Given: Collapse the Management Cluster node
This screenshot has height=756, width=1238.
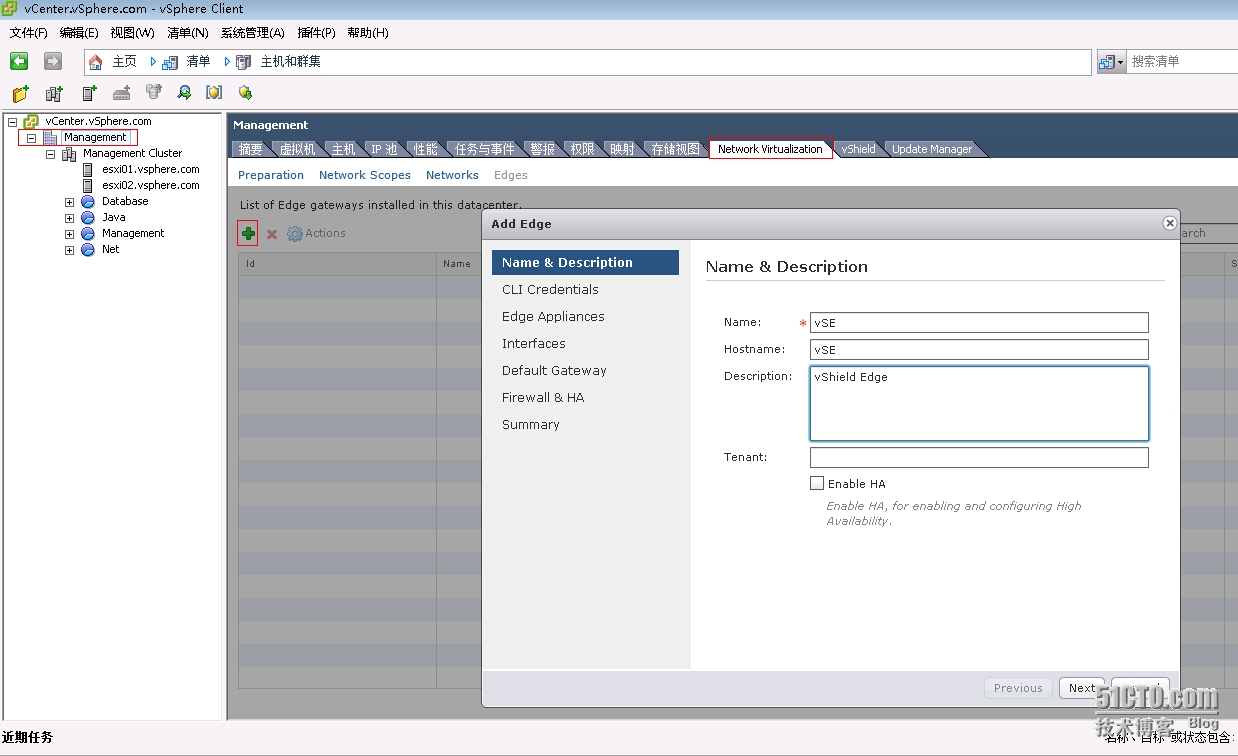Looking at the screenshot, I should point(50,153).
